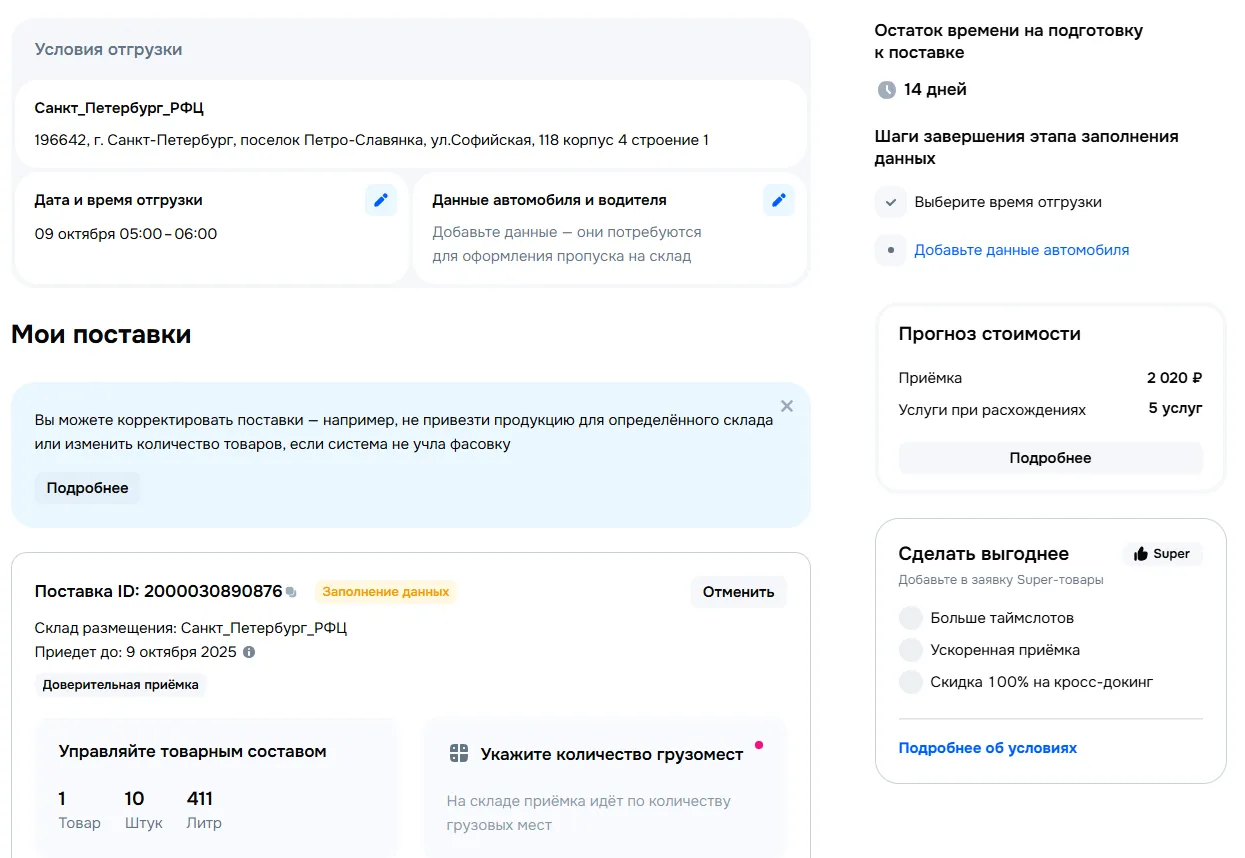Copy the supply ID 2000030890876
Image resolution: width=1245 pixels, height=858 pixels.
pyautogui.click(x=291, y=592)
